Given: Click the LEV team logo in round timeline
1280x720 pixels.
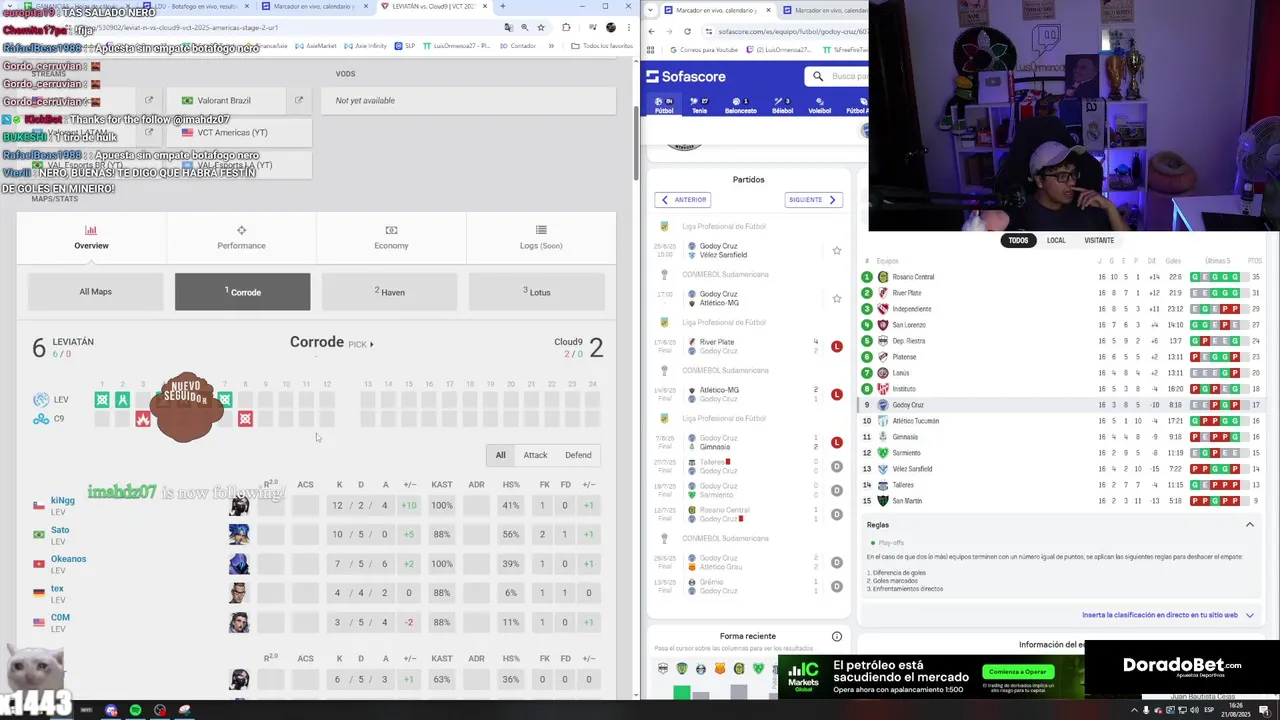Looking at the screenshot, I should [40, 399].
